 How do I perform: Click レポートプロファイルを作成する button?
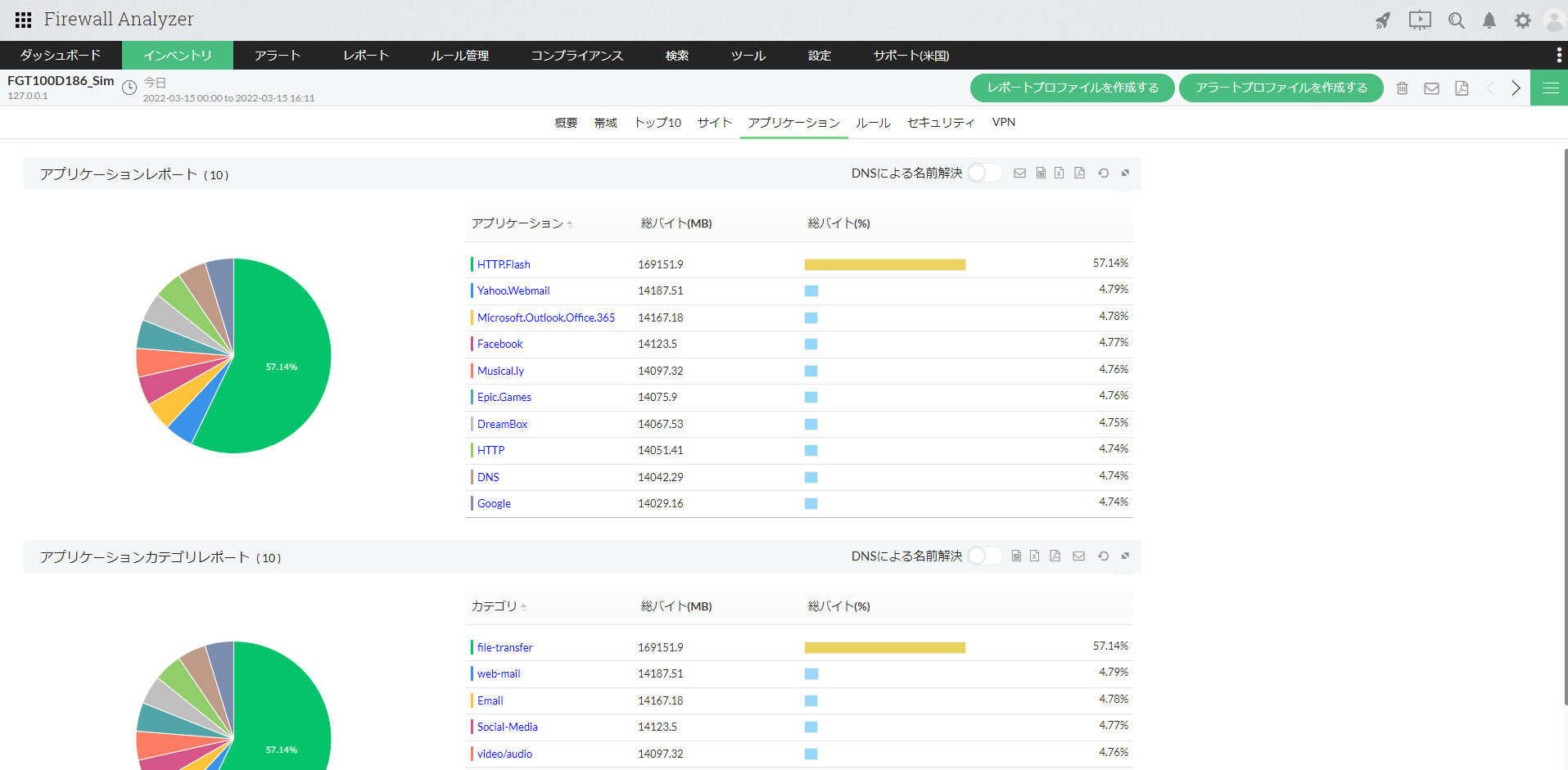pos(1072,88)
